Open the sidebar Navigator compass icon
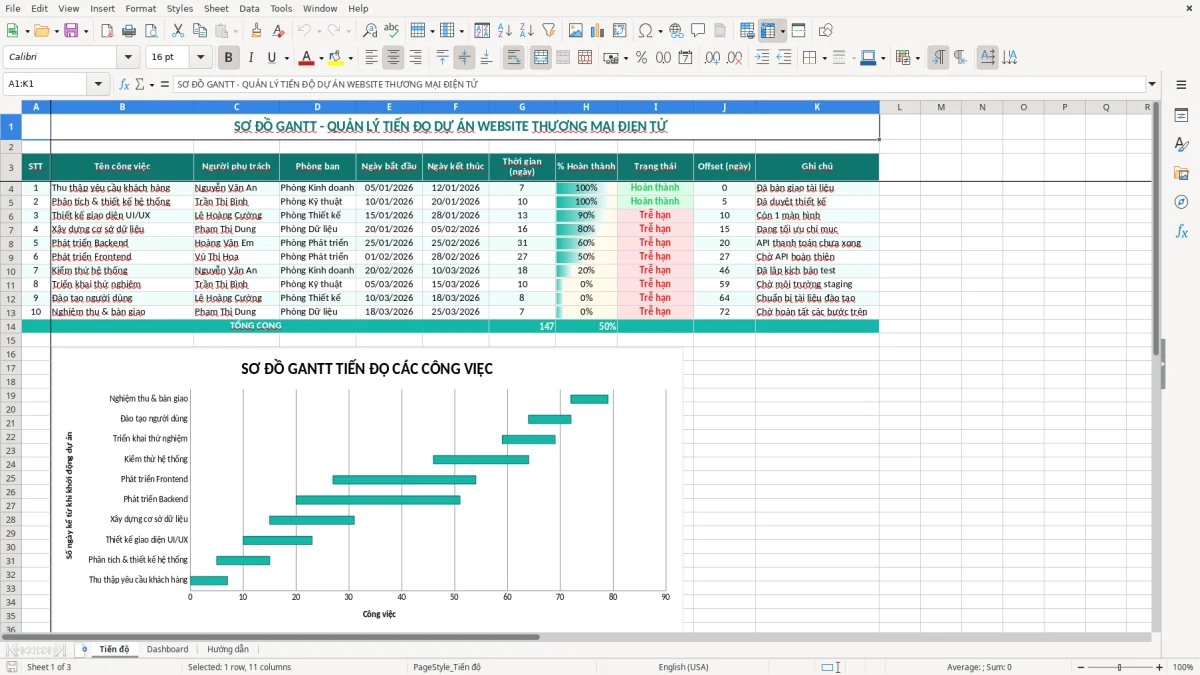 pos(1181,202)
